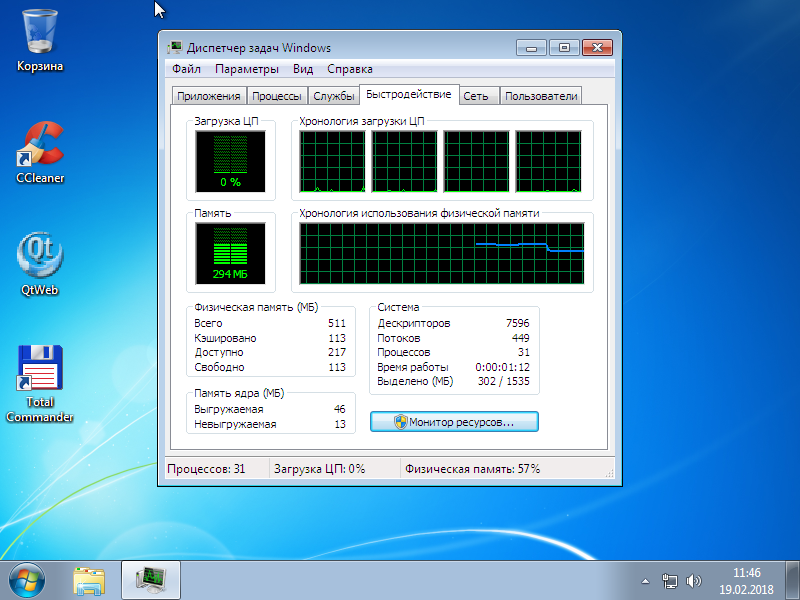
Task: Launch Total Commander desktop shortcut
Action: tap(40, 384)
